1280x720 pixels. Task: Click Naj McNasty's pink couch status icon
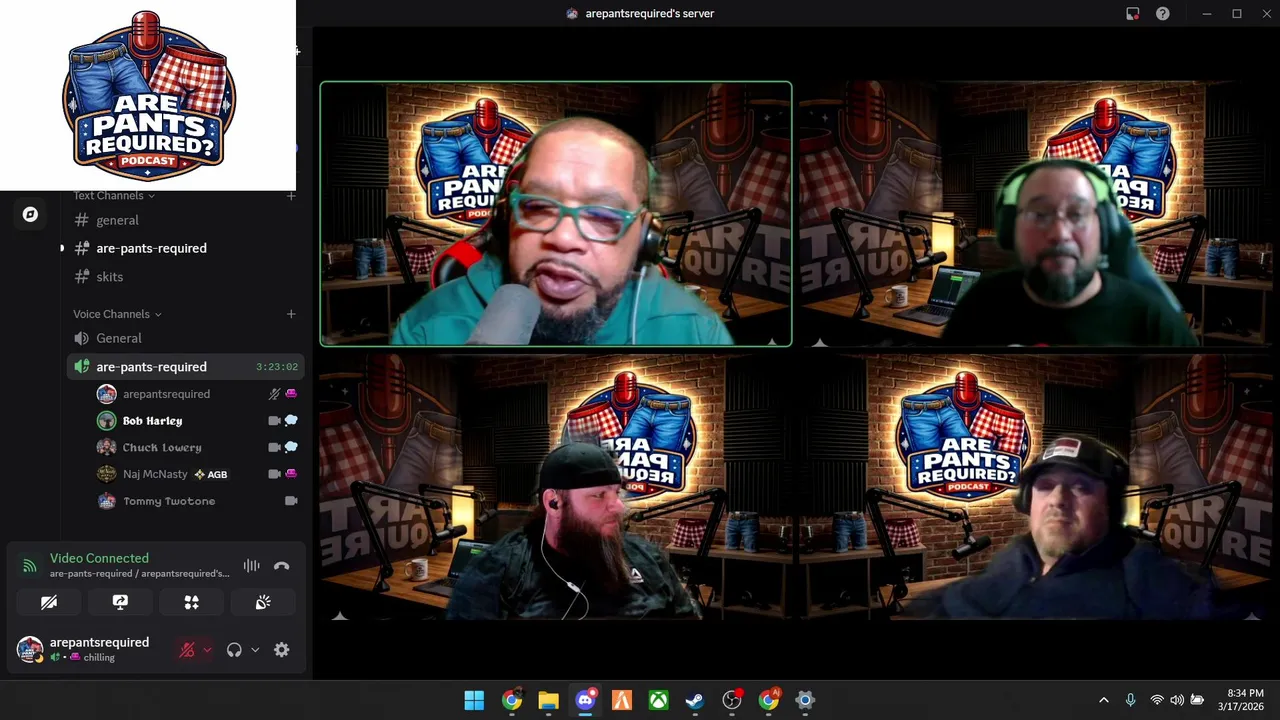pyautogui.click(x=291, y=474)
